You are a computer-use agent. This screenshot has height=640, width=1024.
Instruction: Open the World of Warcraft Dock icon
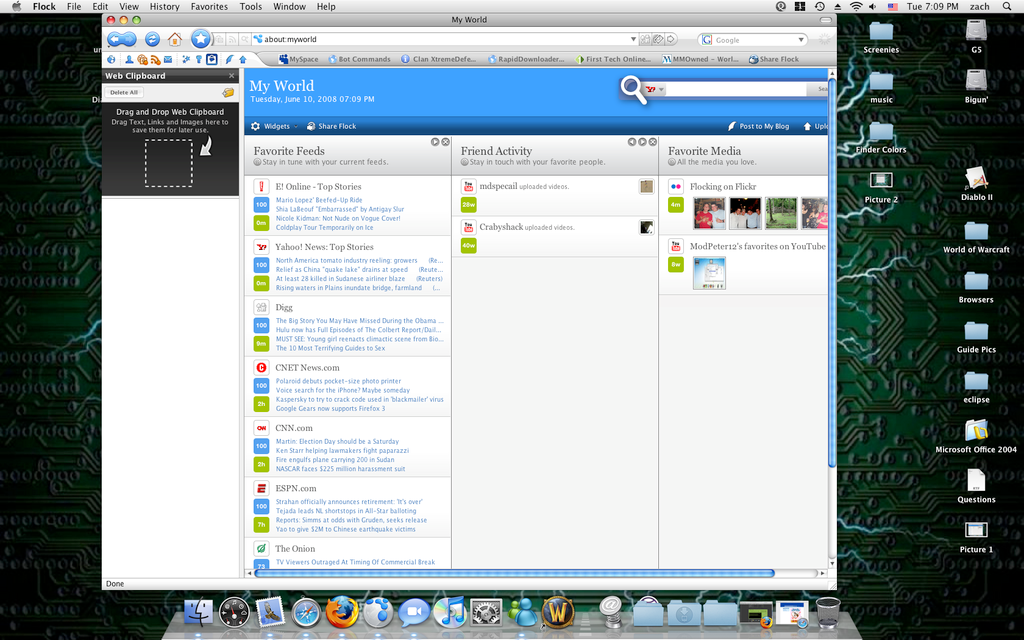click(558, 613)
